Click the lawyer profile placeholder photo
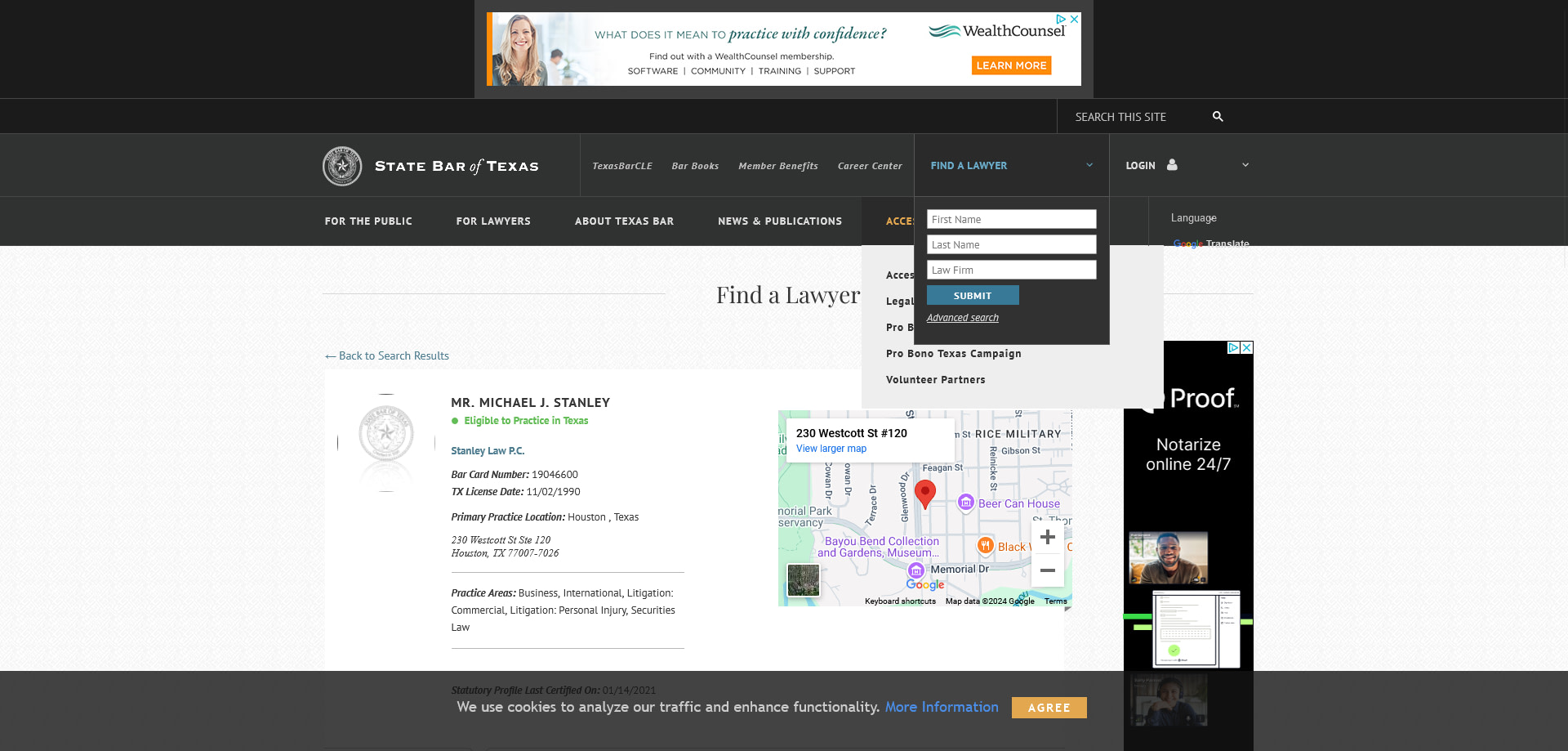 pyautogui.click(x=386, y=442)
